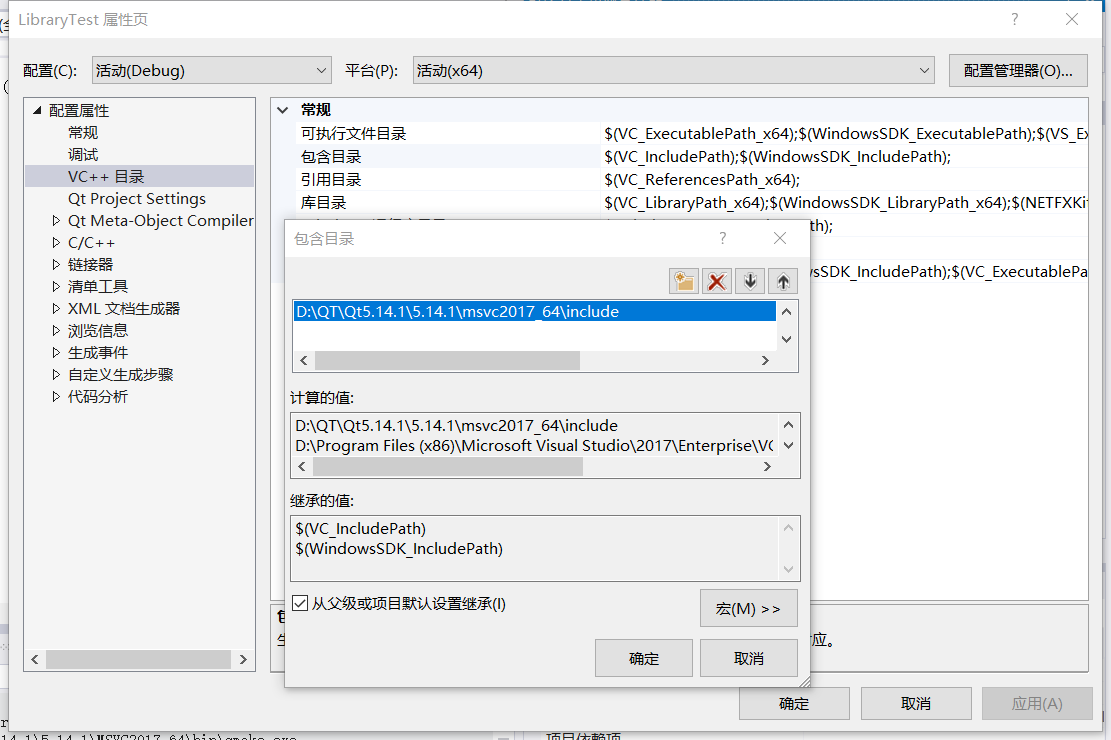The width and height of the screenshot is (1111, 740).
Task: Toggle 从父级或项目默认设置继承 checkbox
Action: pyautogui.click(x=300, y=603)
